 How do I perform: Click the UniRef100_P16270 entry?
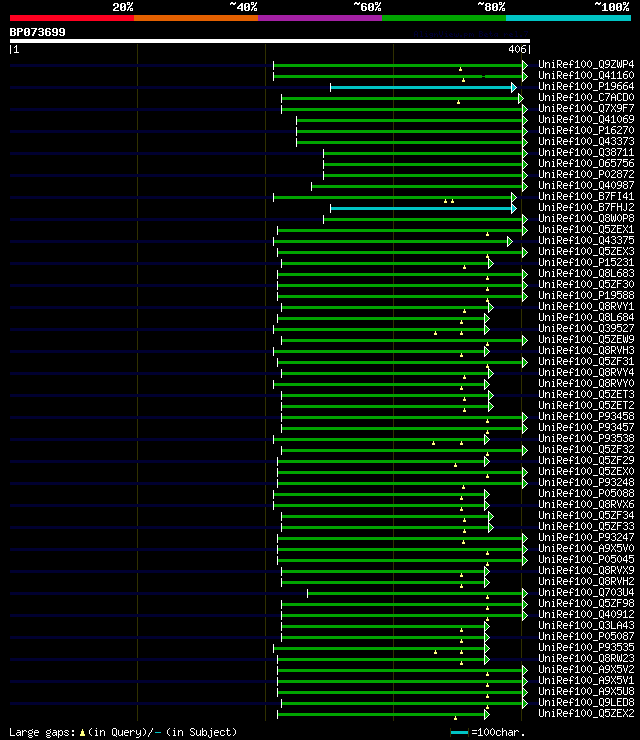point(586,130)
